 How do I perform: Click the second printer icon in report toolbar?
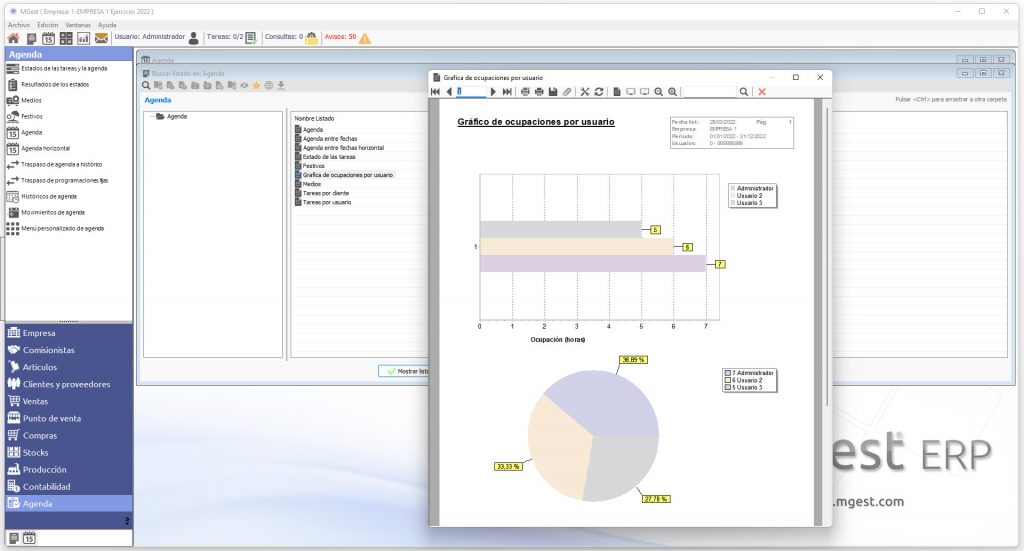539,92
